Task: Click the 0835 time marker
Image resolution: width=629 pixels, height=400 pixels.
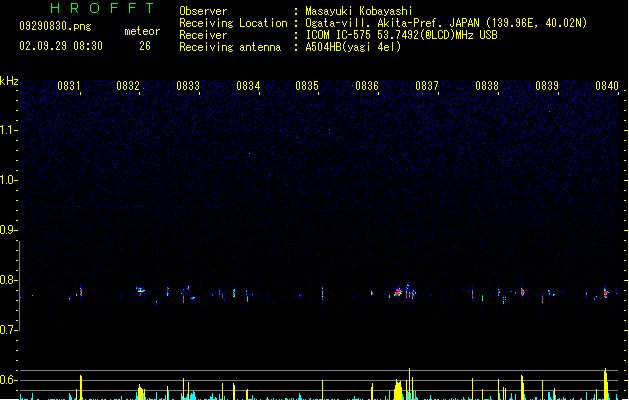Action: click(307, 86)
